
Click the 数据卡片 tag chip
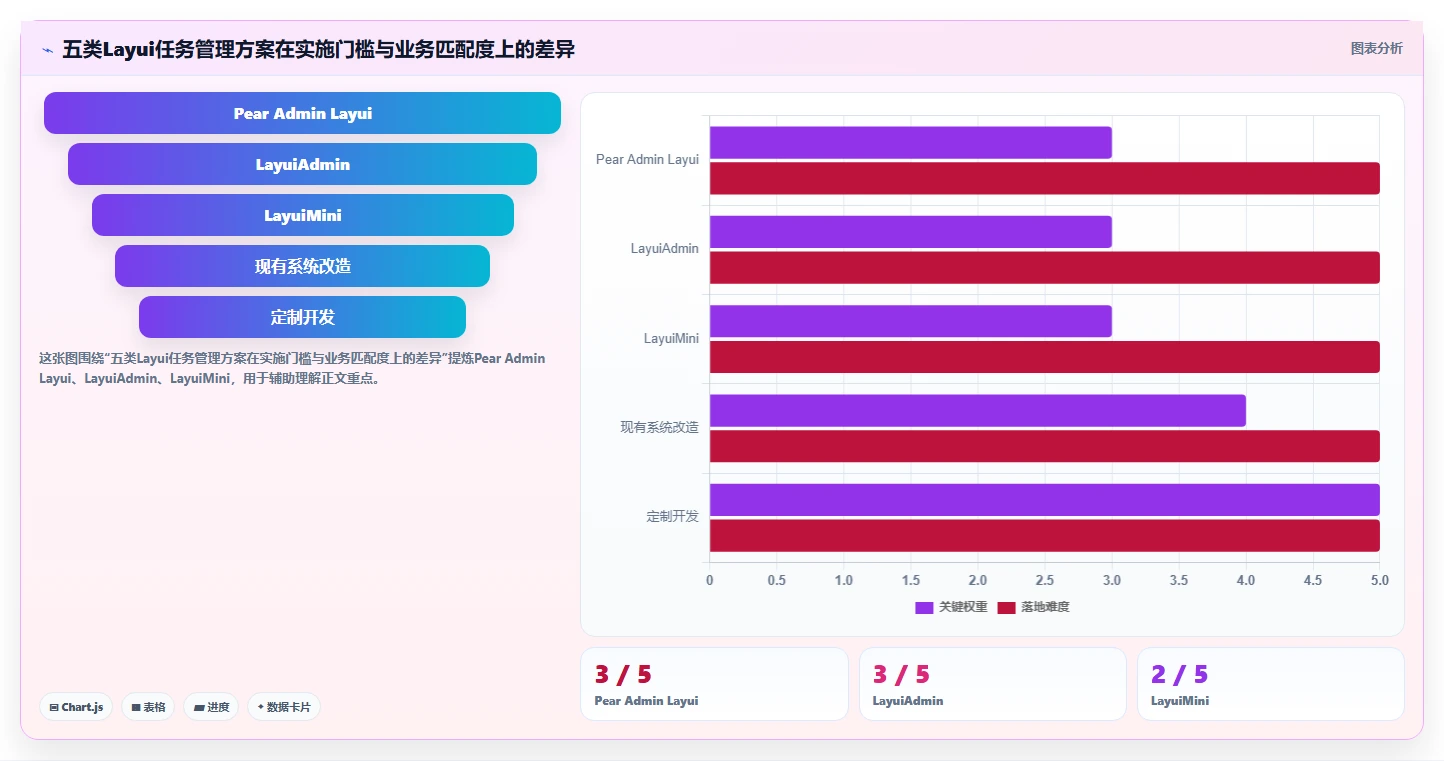(x=284, y=707)
